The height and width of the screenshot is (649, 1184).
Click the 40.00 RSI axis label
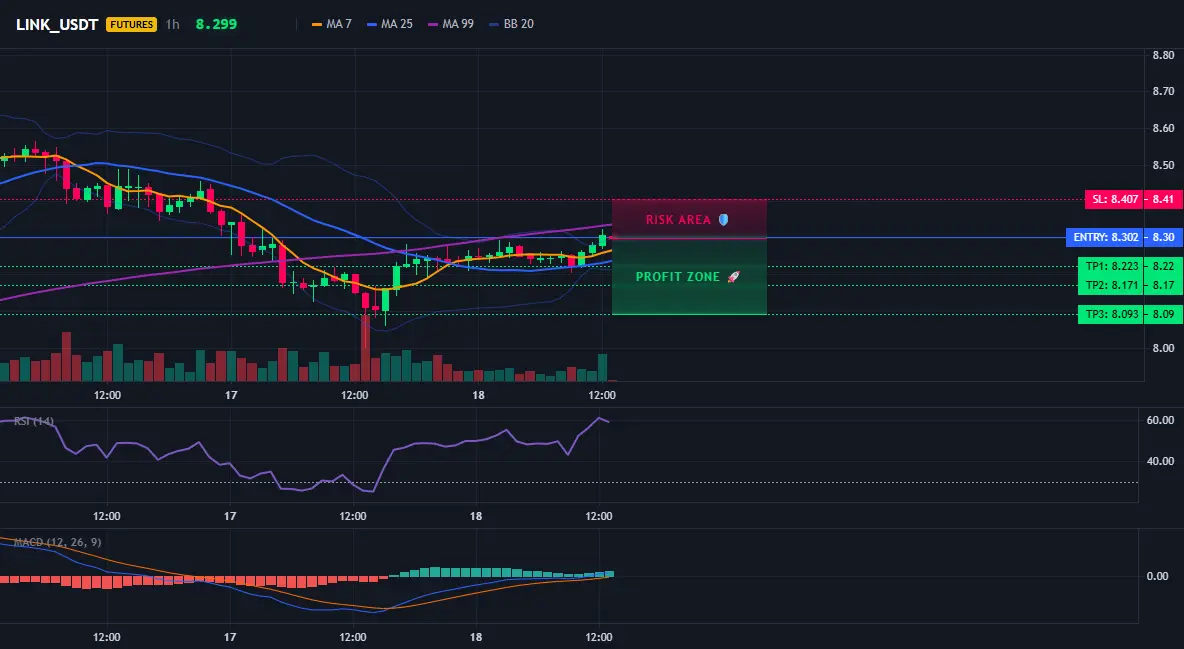tap(1160, 461)
